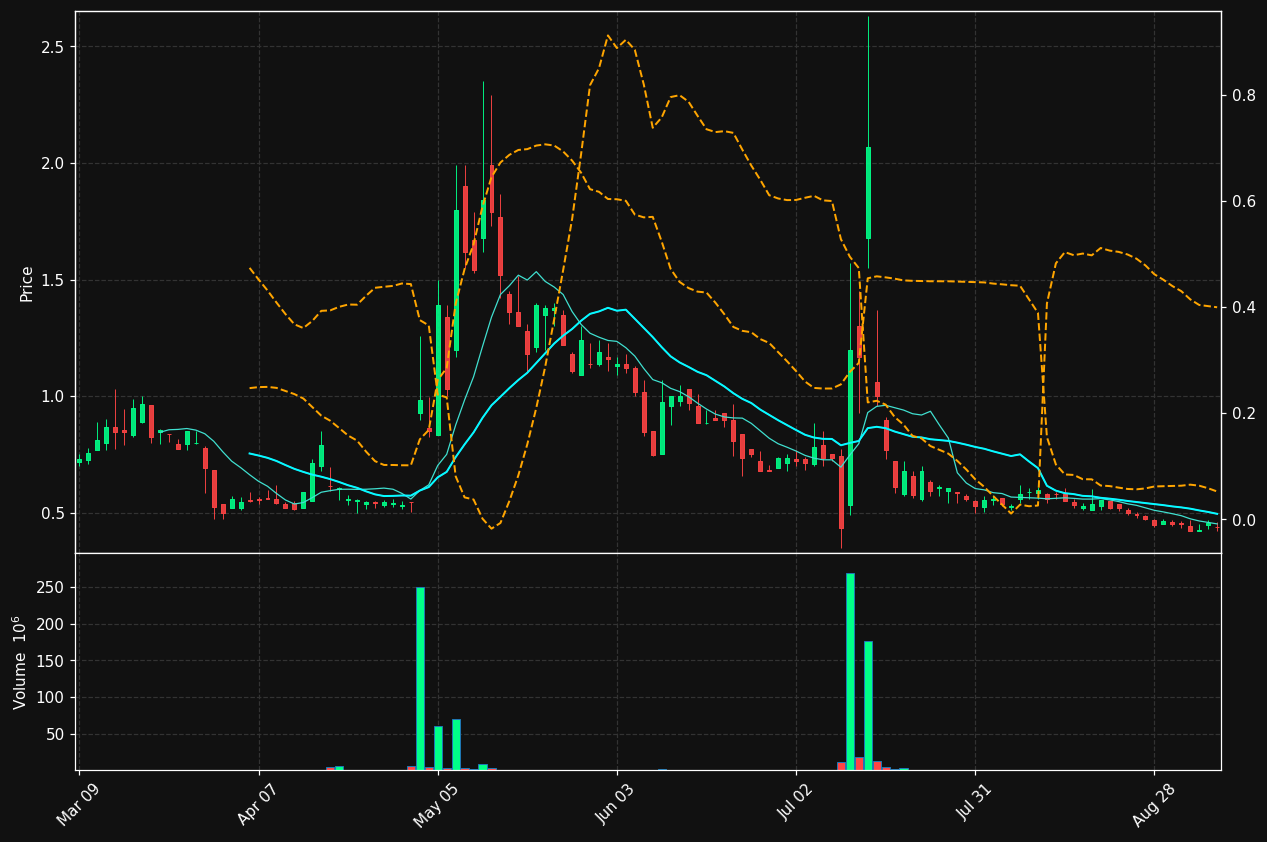The width and height of the screenshot is (1267, 842).
Task: Click the 200 volume tick label
Action: [52, 625]
